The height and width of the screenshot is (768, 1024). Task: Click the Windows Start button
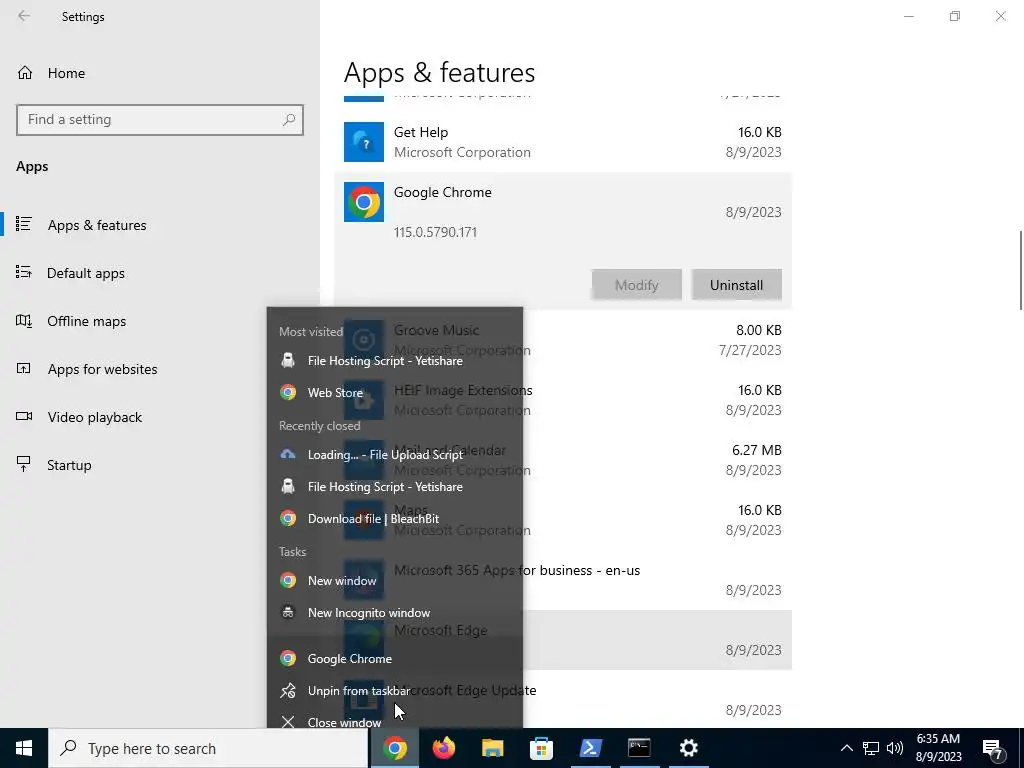[24, 748]
